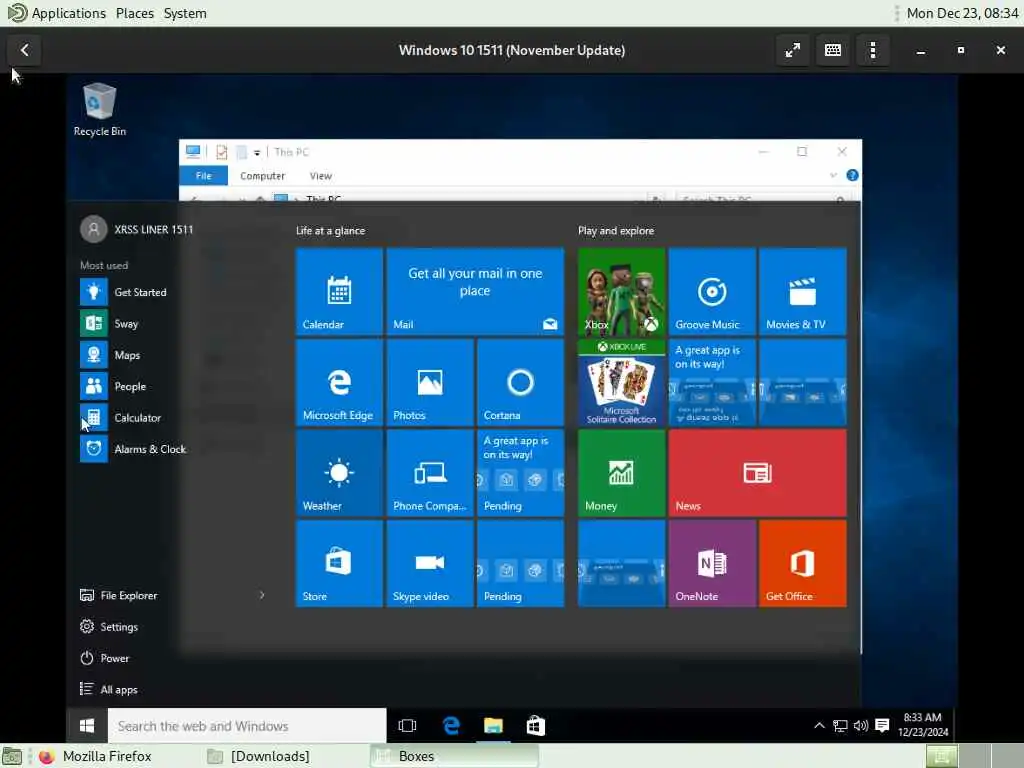The width and height of the screenshot is (1024, 768).
Task: Open Alarms & Clock app
Action: [x=134, y=449]
